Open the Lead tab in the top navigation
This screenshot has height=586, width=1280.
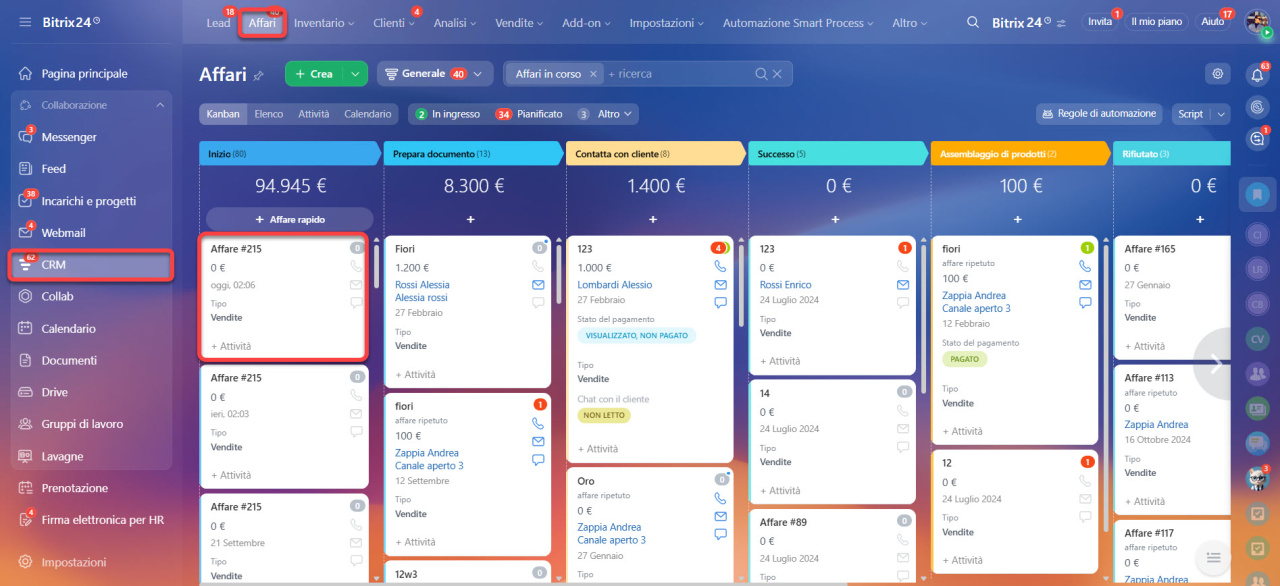[218, 23]
